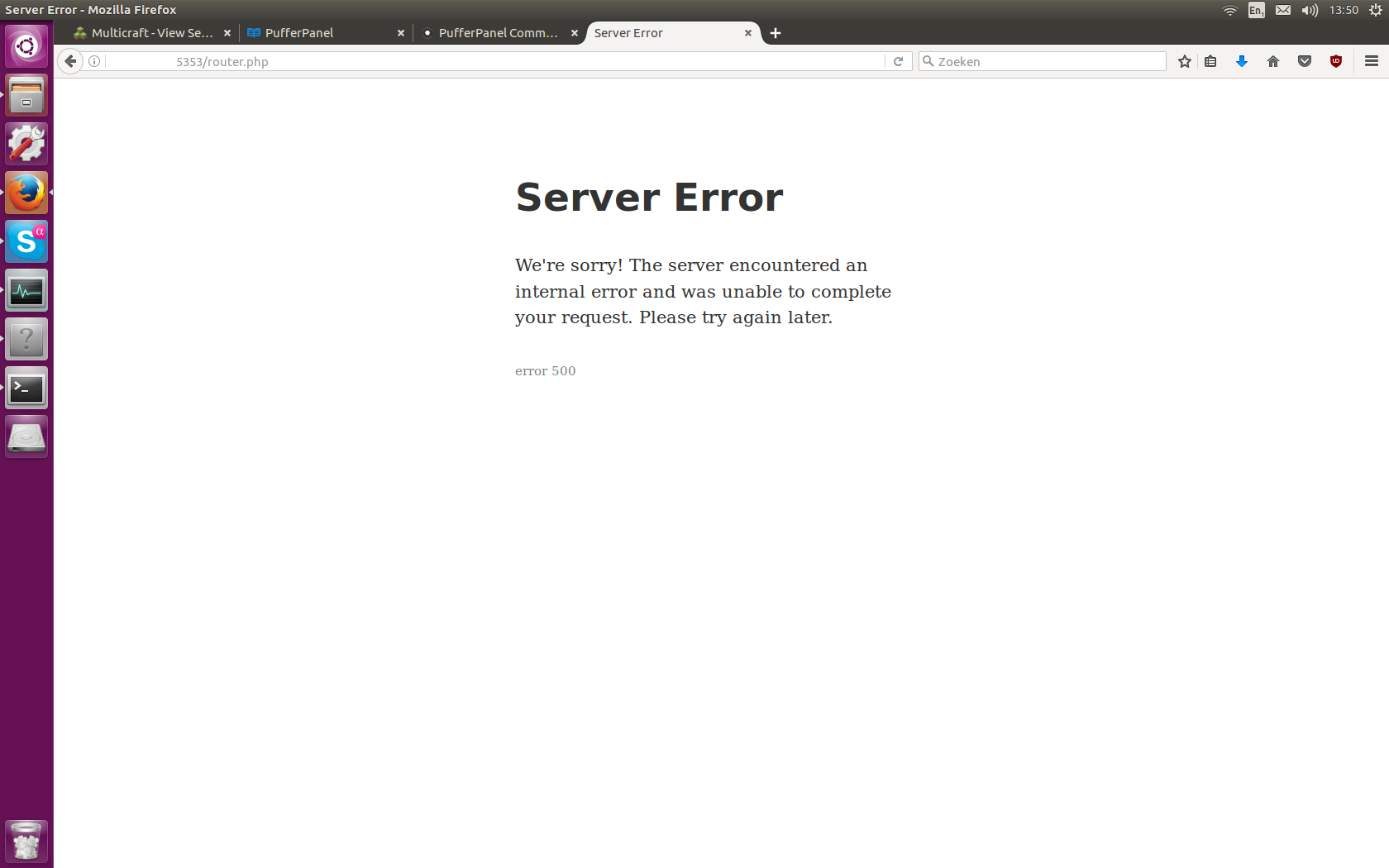The width and height of the screenshot is (1389, 868).
Task: Close the PufferPanel Community tab
Action: pos(575,33)
